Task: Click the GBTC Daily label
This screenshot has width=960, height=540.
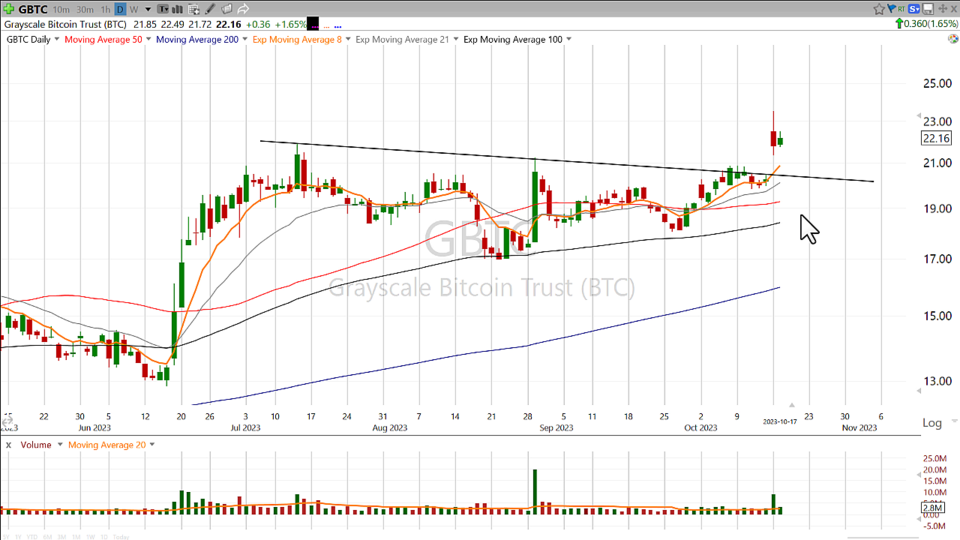Action: pyautogui.click(x=29, y=39)
